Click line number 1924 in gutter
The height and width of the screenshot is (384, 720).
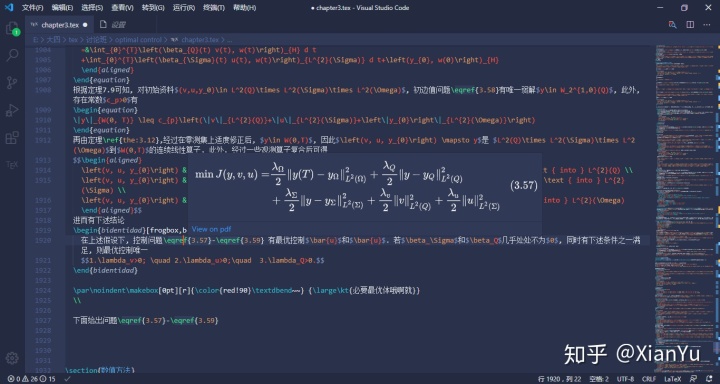pos(43,290)
